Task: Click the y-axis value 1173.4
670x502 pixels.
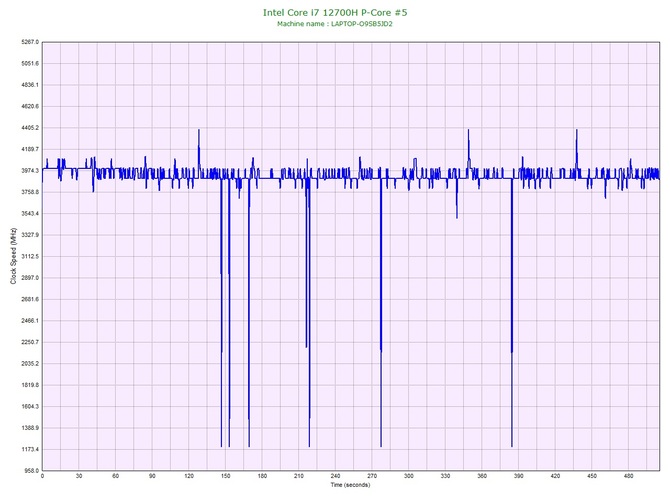Action: [x=30, y=449]
